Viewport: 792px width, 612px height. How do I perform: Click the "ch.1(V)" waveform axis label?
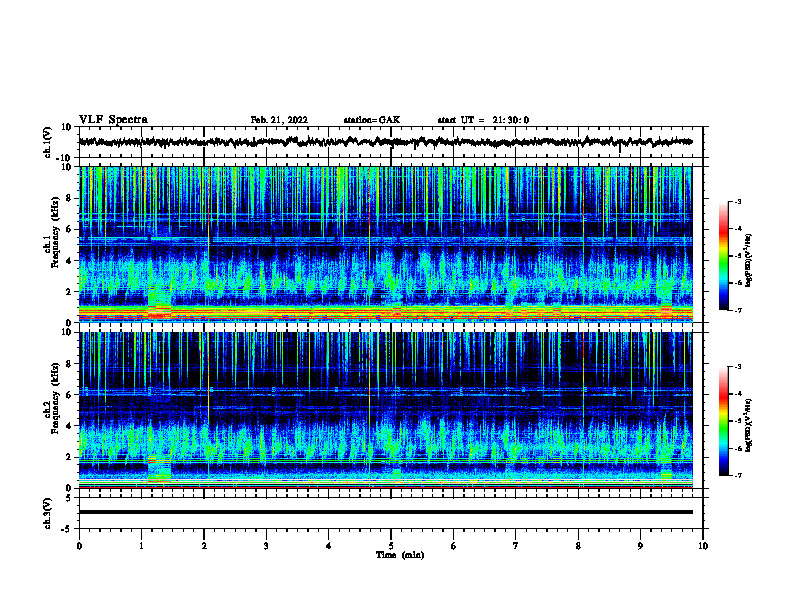click(x=47, y=142)
